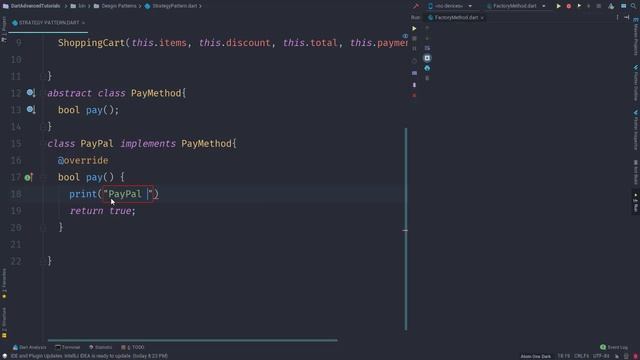Screen dimensions: 640x360
Task: Click the IDE and Plugin Updates status message
Action: coord(89,356)
